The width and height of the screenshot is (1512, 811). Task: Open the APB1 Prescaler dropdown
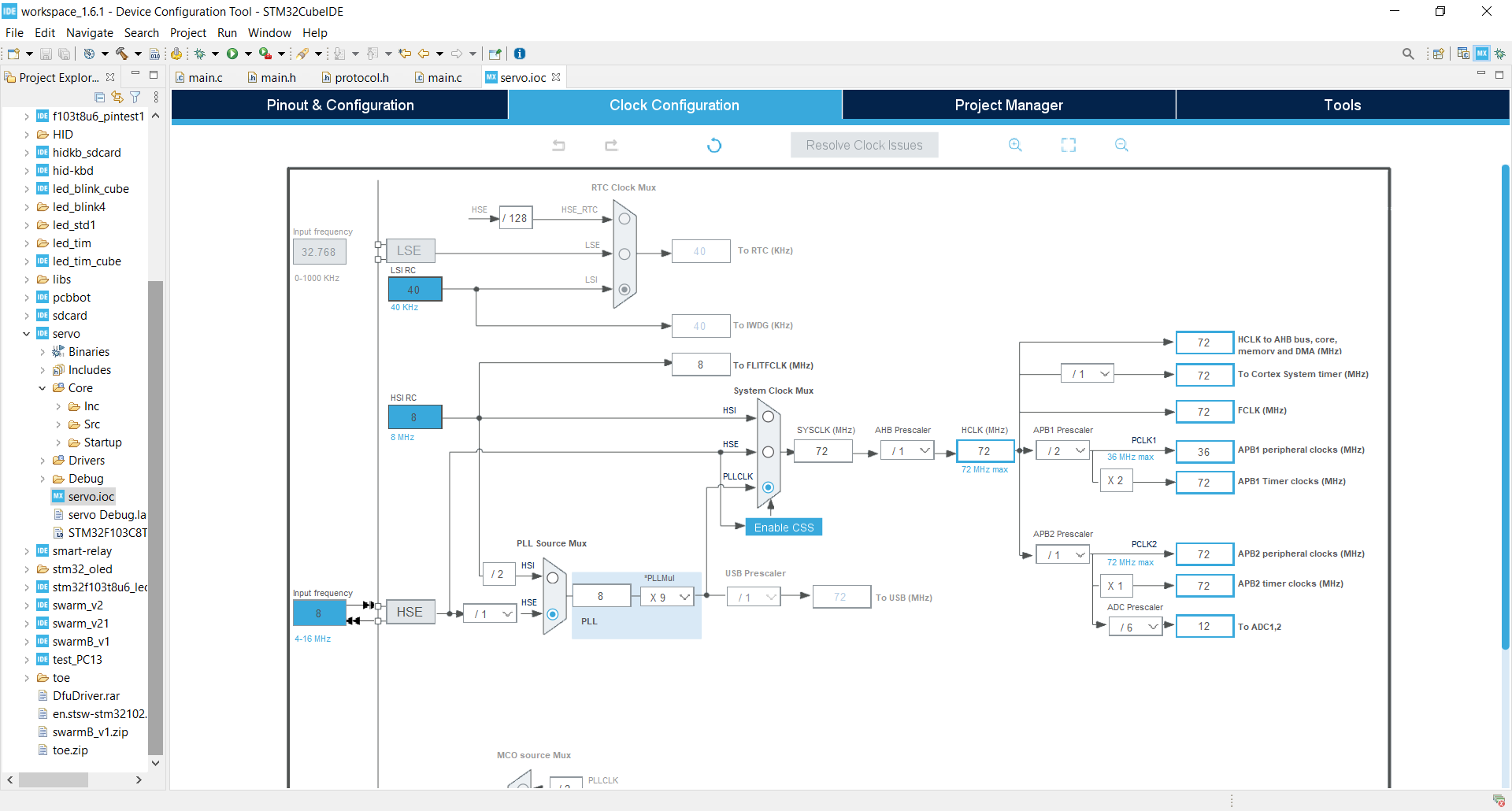(x=1063, y=451)
